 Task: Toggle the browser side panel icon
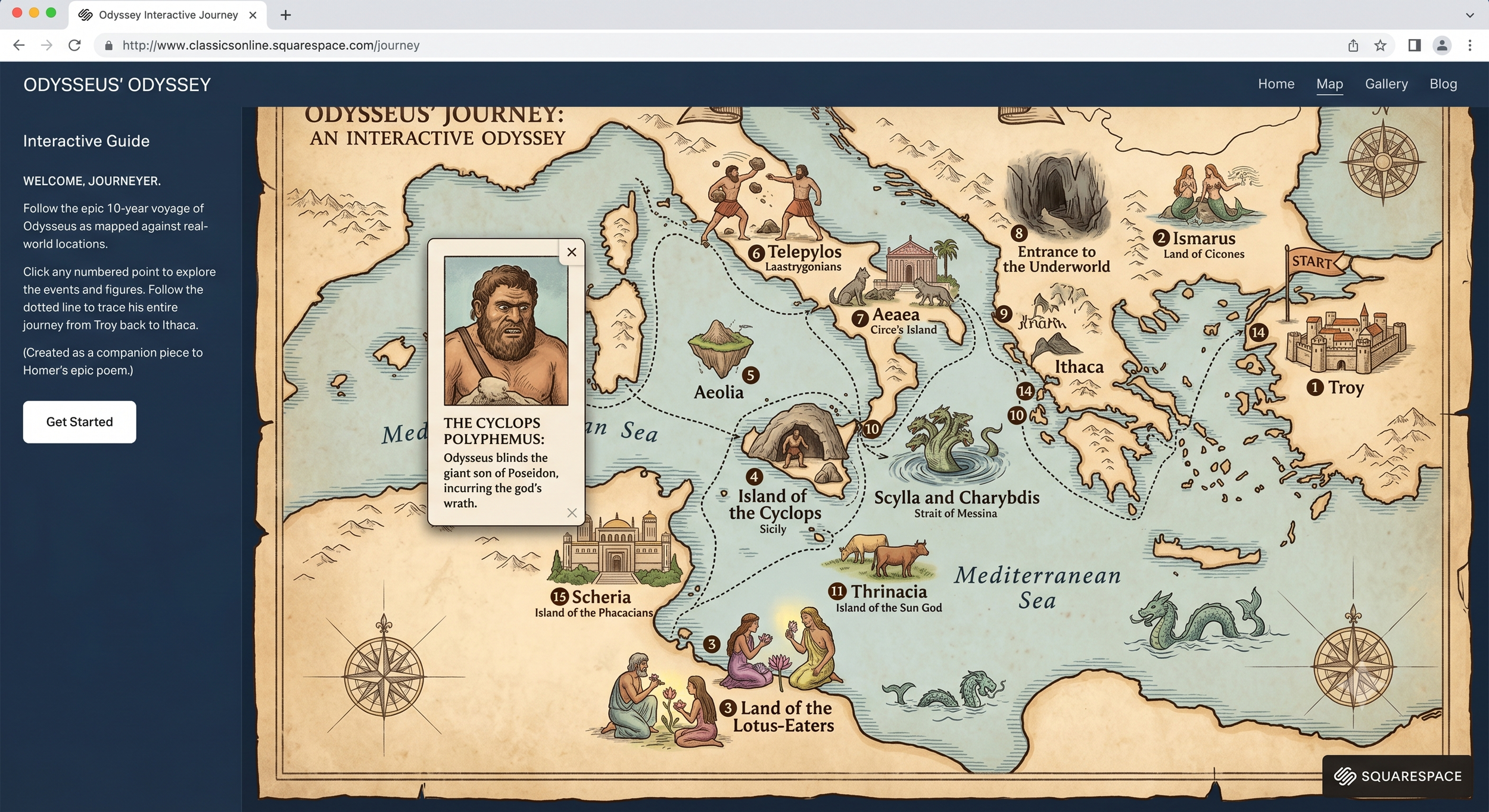pyautogui.click(x=1414, y=45)
